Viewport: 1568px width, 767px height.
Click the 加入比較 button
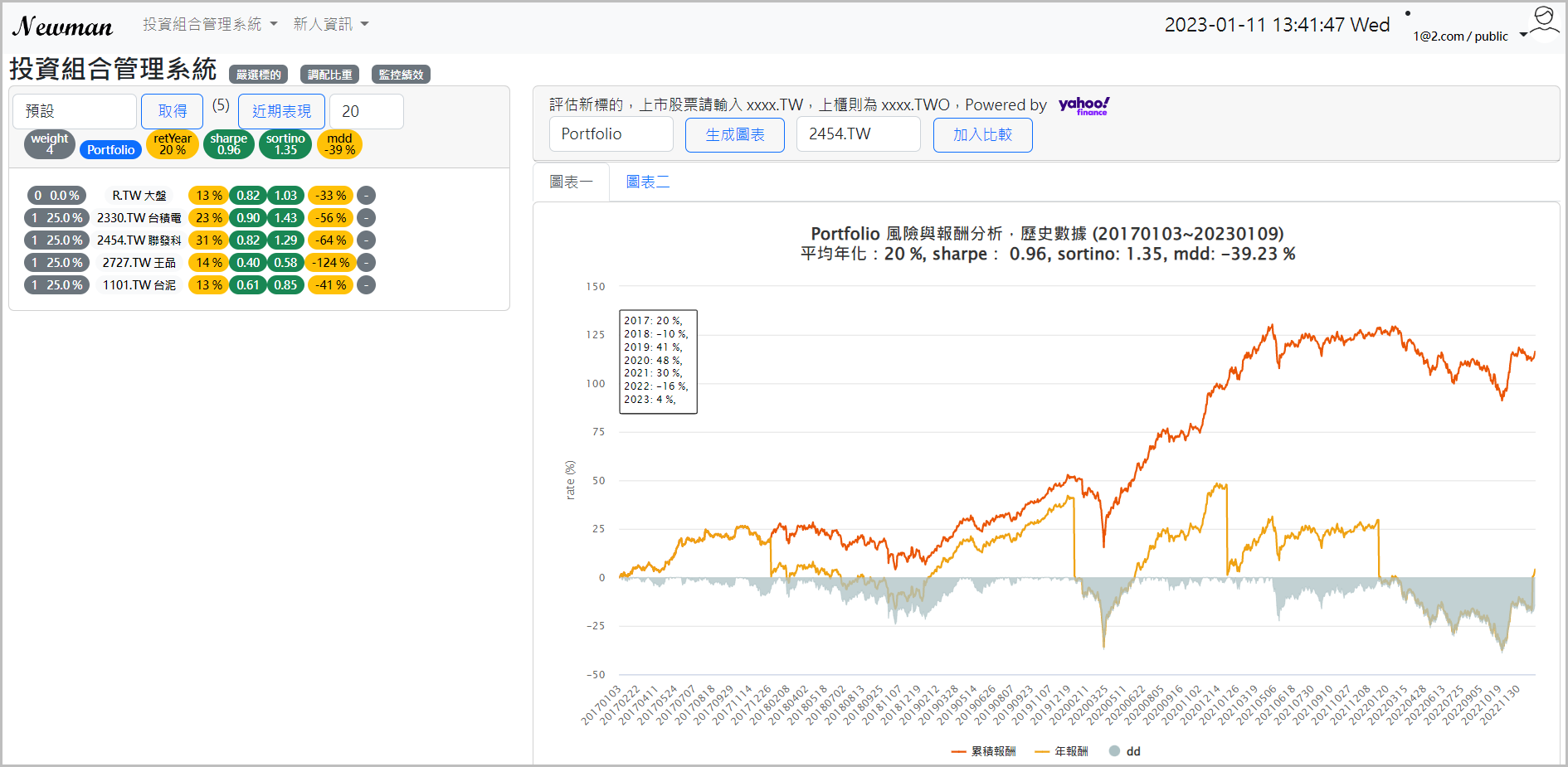(x=982, y=134)
